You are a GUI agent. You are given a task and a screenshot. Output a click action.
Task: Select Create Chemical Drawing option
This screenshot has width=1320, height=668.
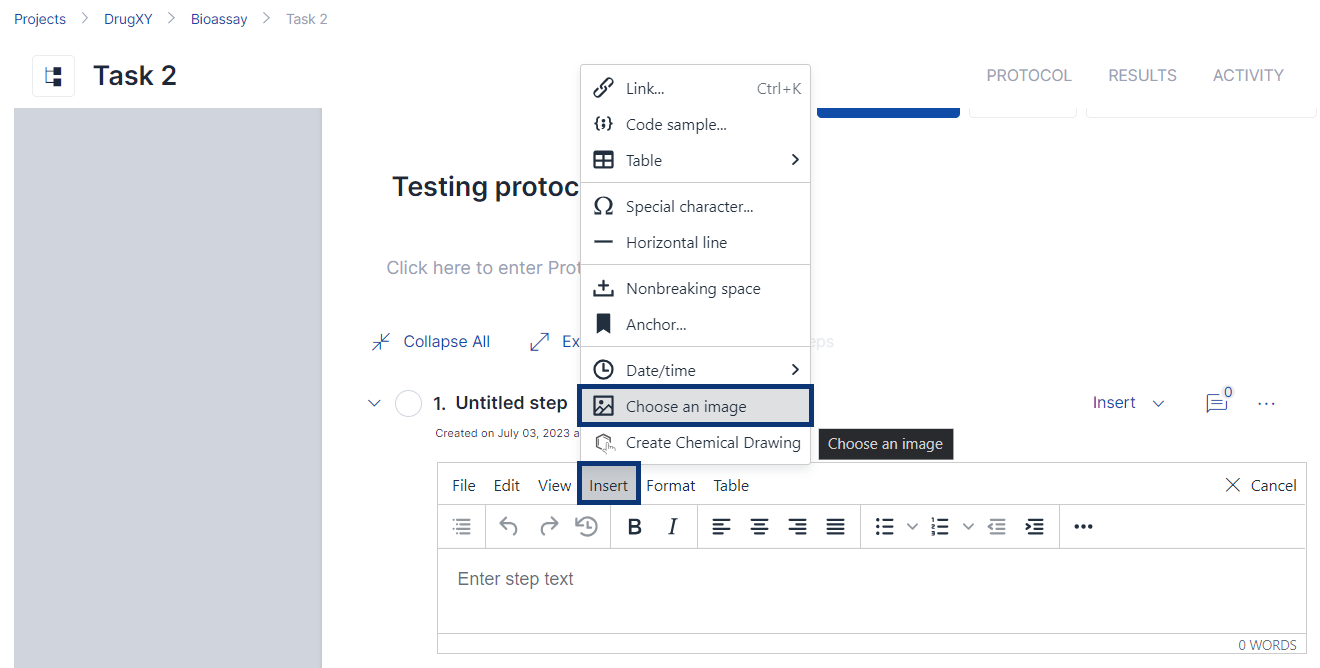[712, 443]
